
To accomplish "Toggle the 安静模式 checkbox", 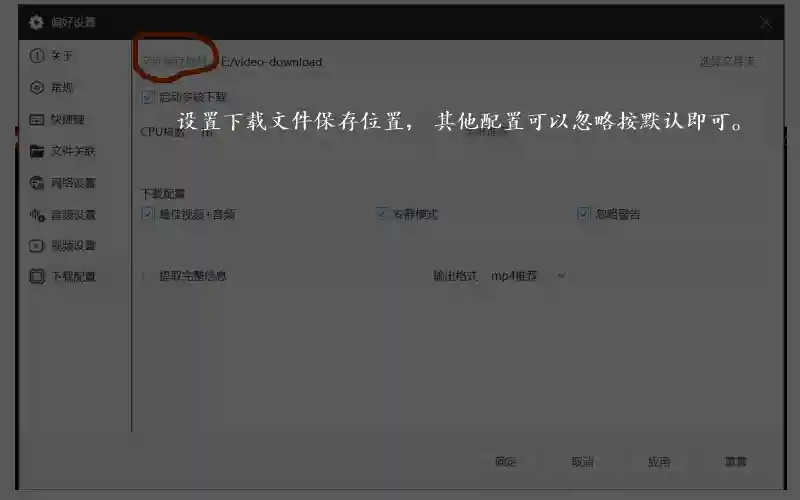I will pyautogui.click(x=381, y=214).
